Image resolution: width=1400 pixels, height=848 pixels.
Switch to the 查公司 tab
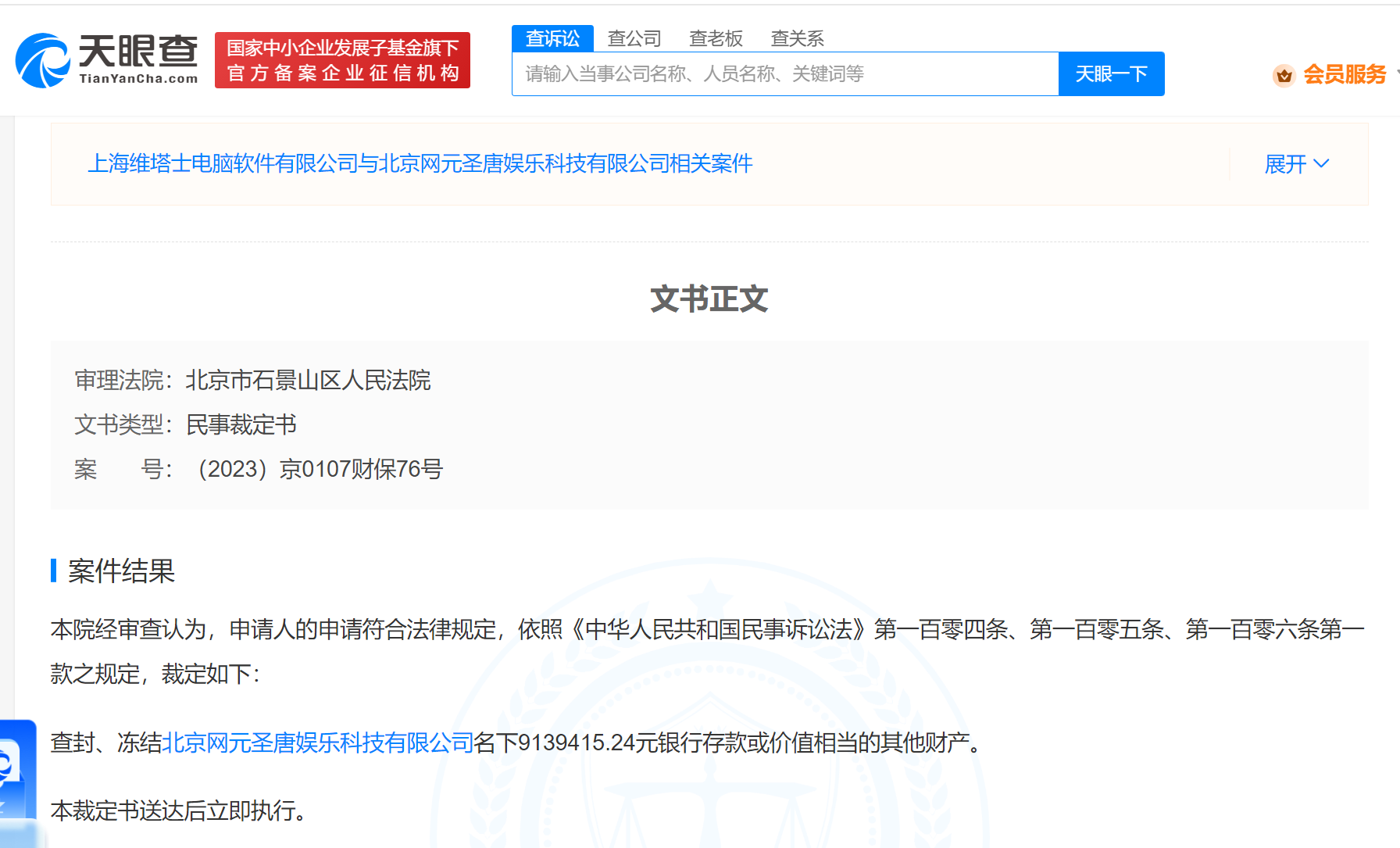[x=634, y=38]
